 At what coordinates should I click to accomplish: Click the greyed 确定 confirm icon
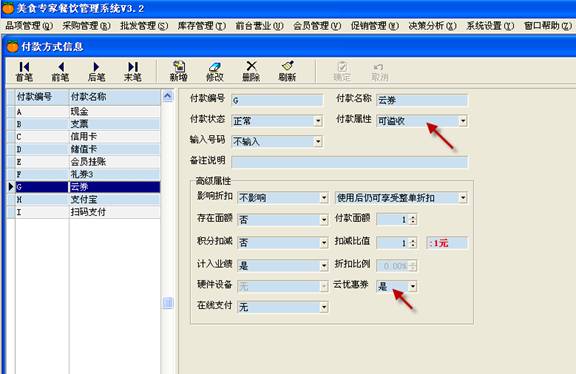[x=342, y=71]
